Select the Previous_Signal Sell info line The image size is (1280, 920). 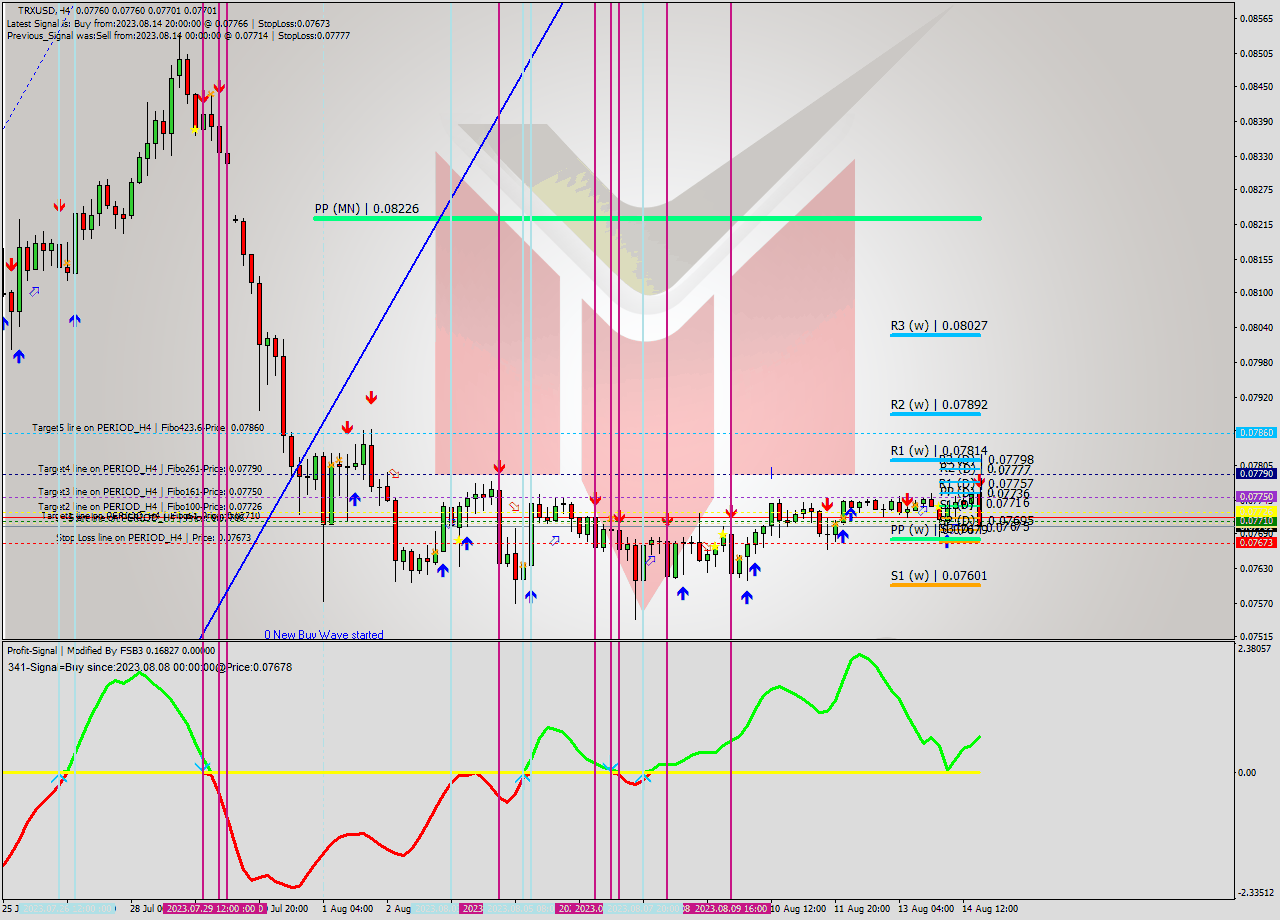pyautogui.click(x=178, y=35)
